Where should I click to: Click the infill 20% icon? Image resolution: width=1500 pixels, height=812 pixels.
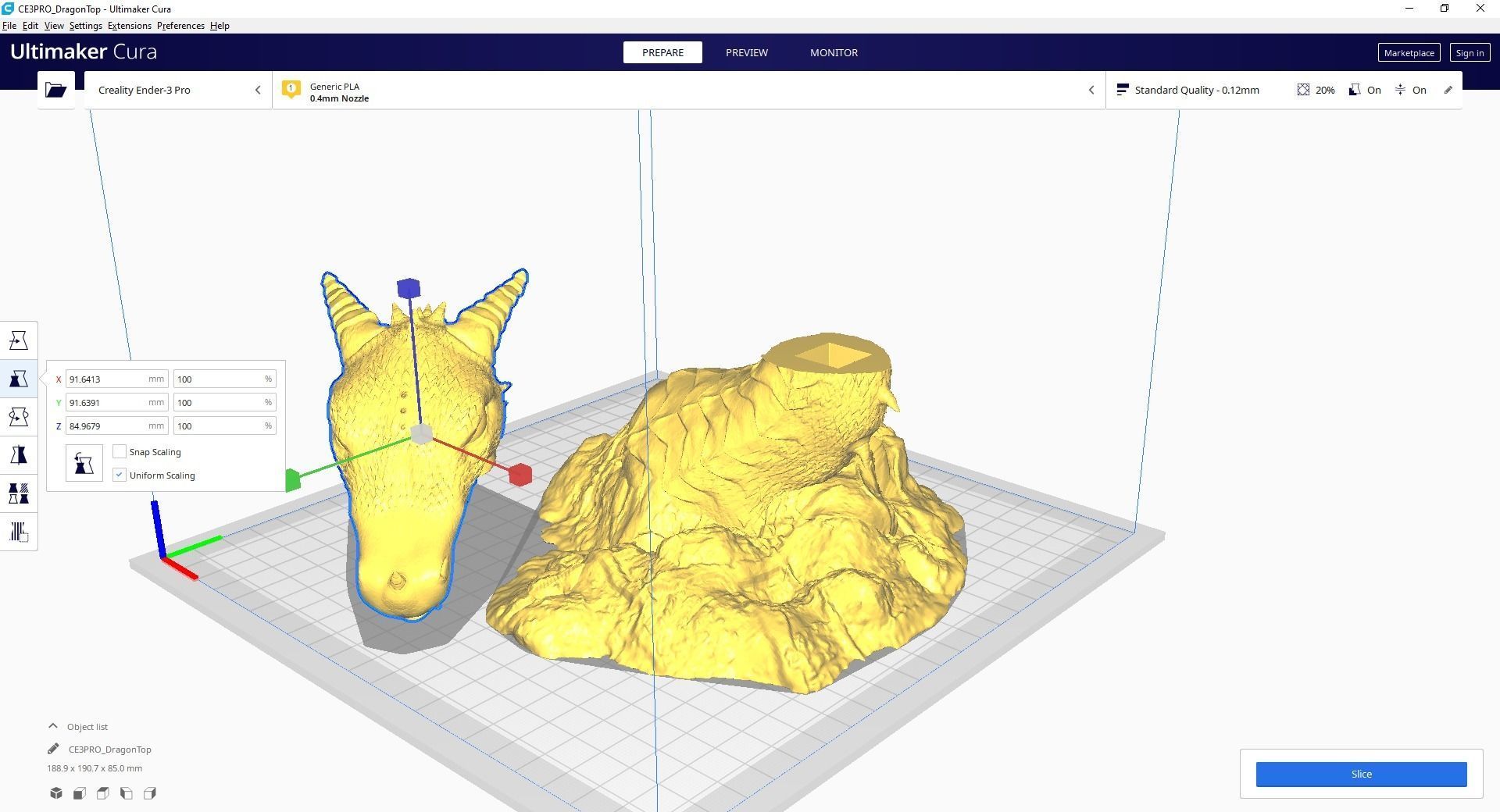point(1303,90)
